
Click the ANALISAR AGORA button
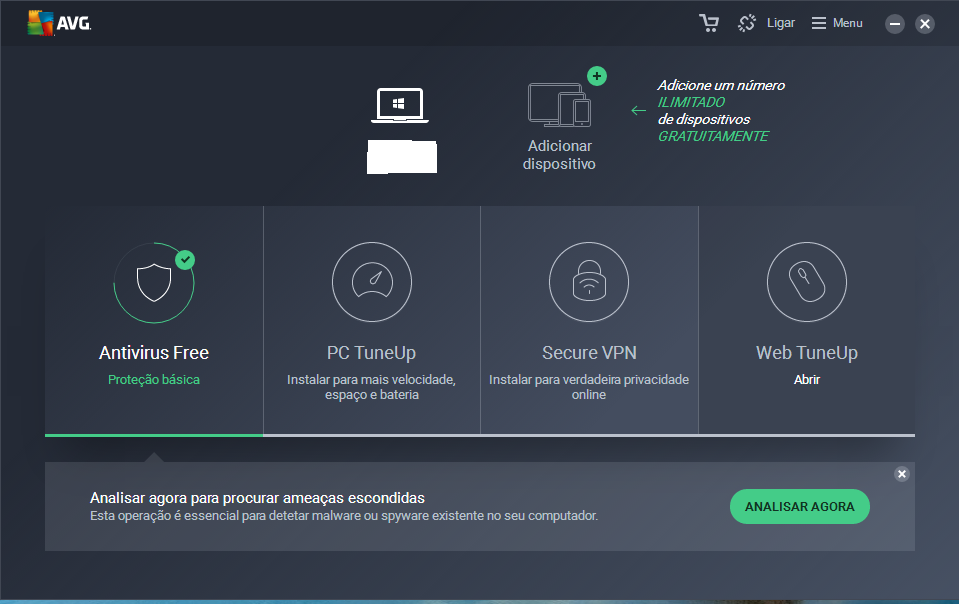click(x=799, y=506)
